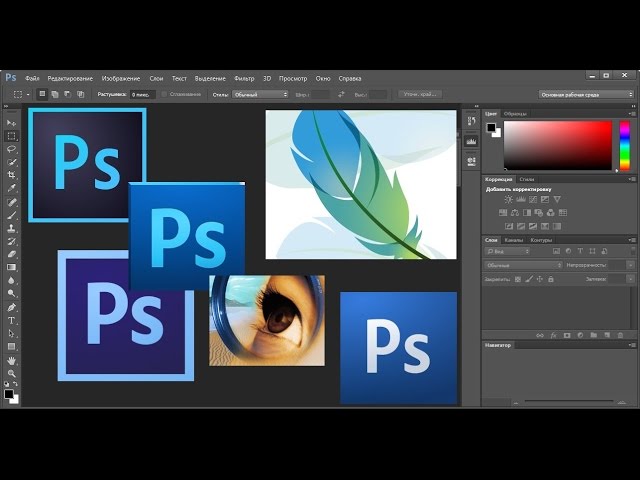
Task: Open the tool preset picker arrow
Action: [x=28, y=95]
